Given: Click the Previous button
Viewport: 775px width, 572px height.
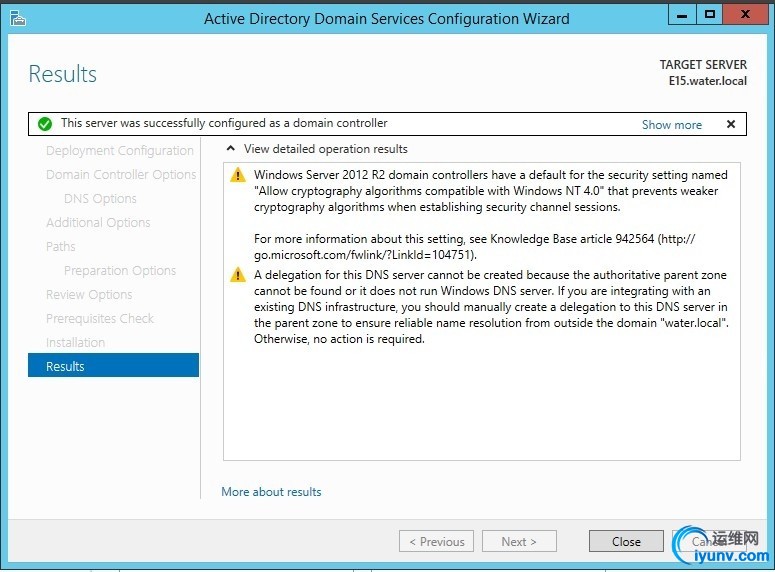Looking at the screenshot, I should 436,541.
